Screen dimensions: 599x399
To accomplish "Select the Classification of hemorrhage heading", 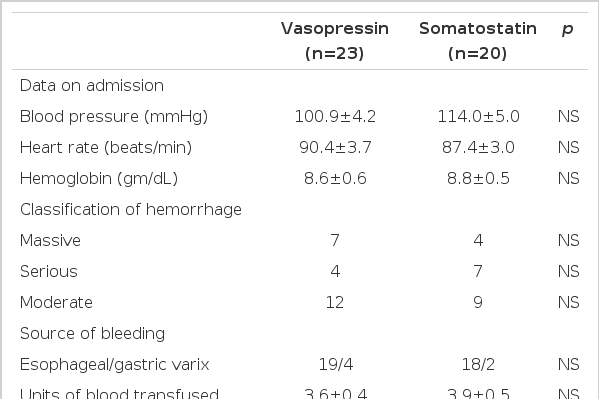I will click(x=131, y=210).
